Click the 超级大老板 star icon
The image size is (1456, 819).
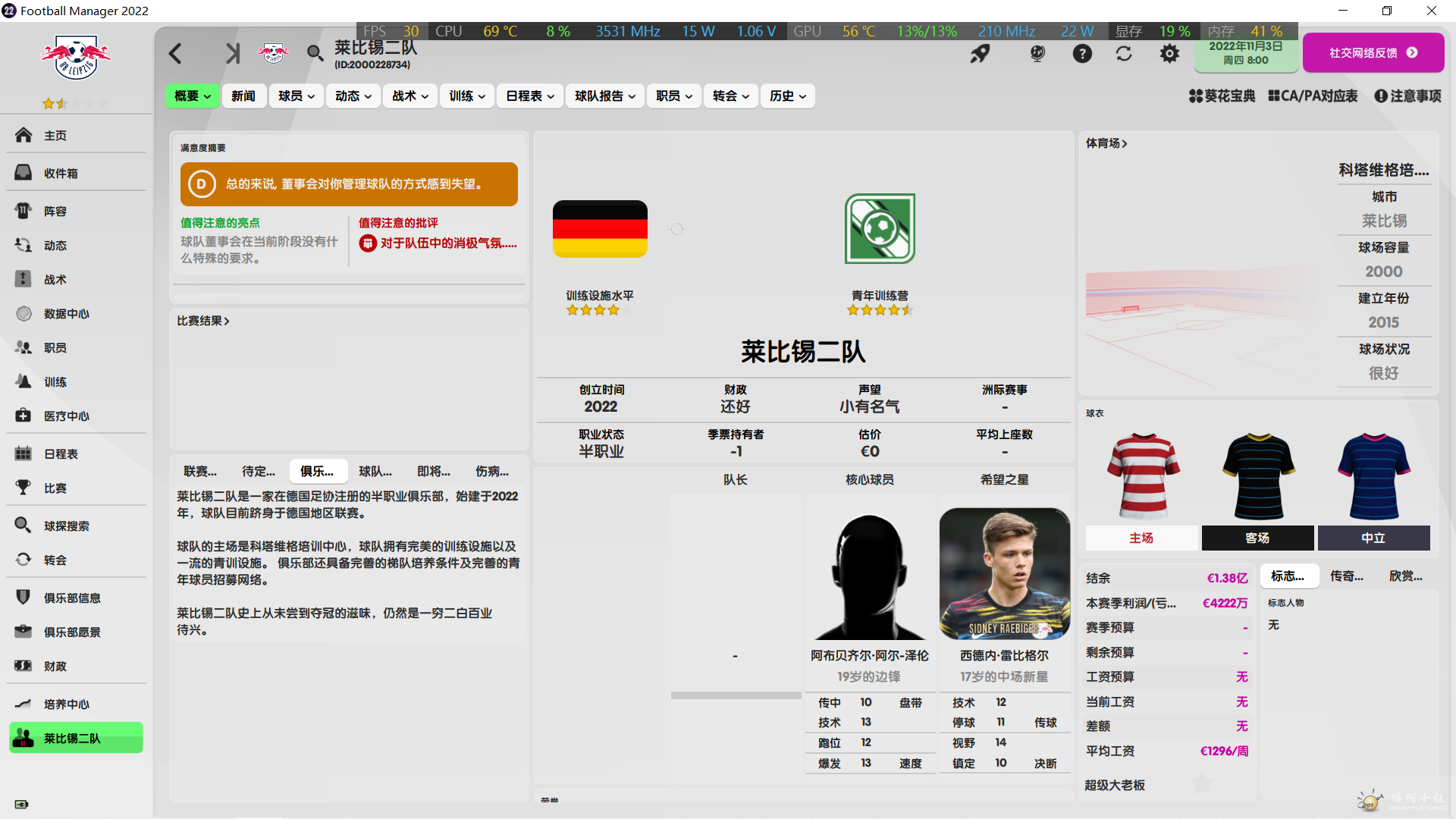tap(1202, 783)
